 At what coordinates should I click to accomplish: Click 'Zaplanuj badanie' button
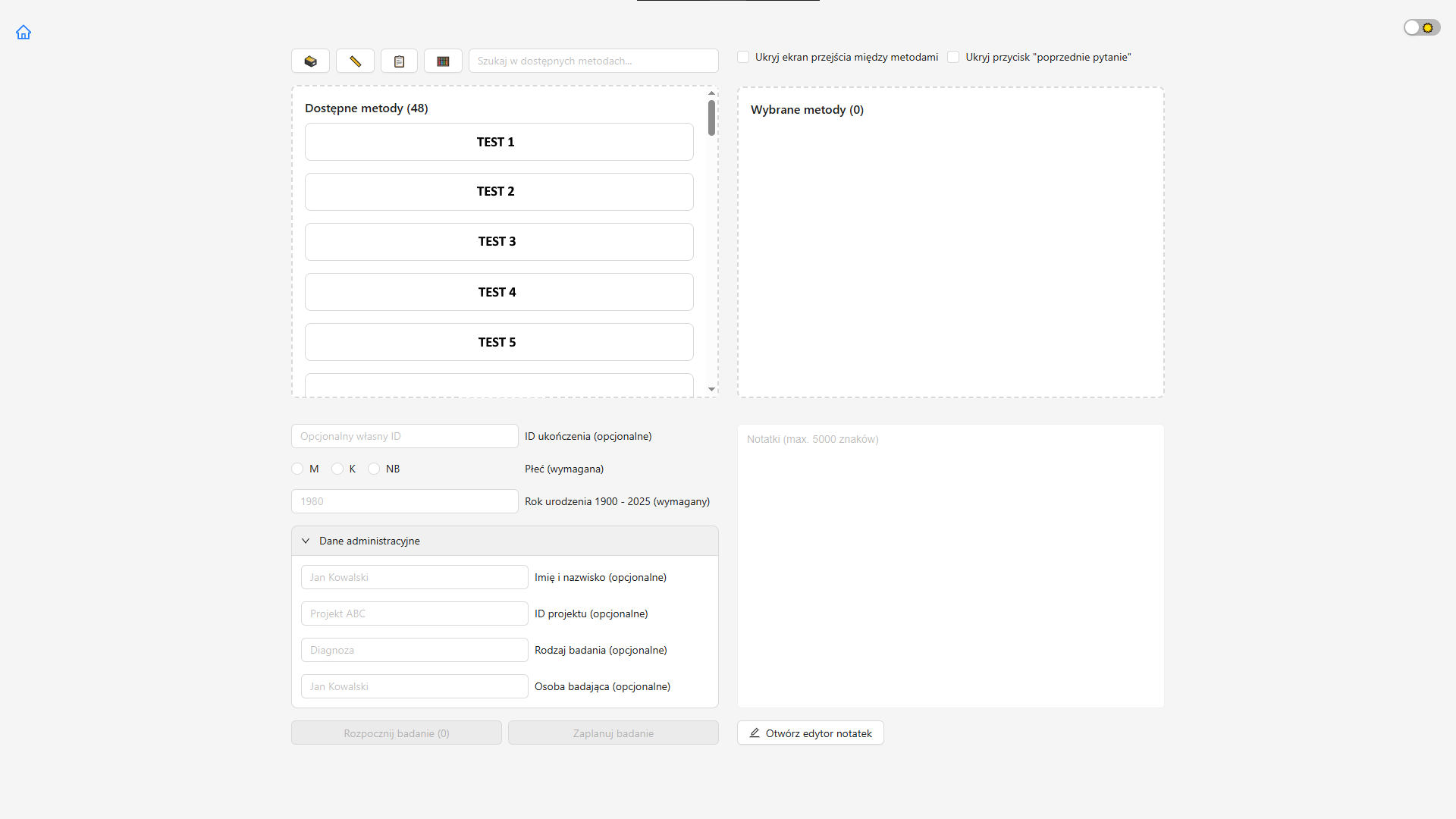[x=613, y=733]
